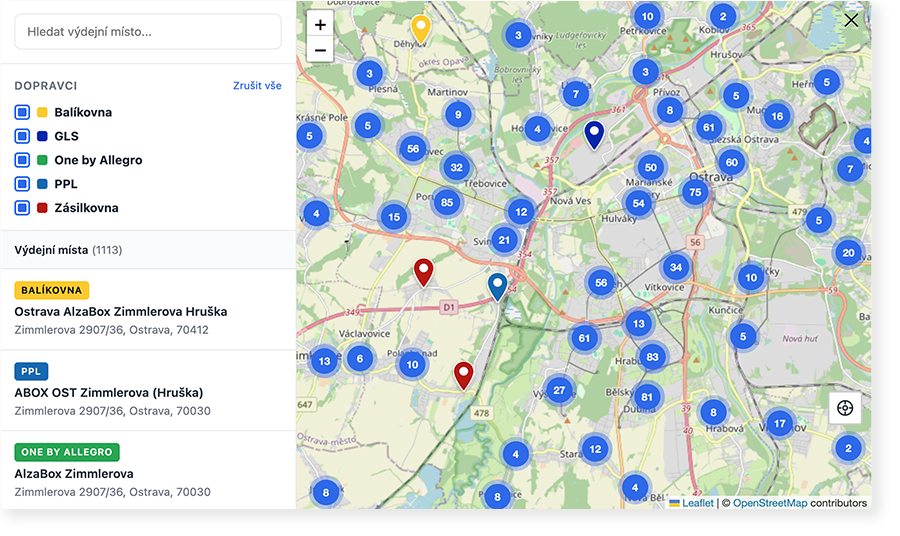Zoom out the map with minus button

320,50
